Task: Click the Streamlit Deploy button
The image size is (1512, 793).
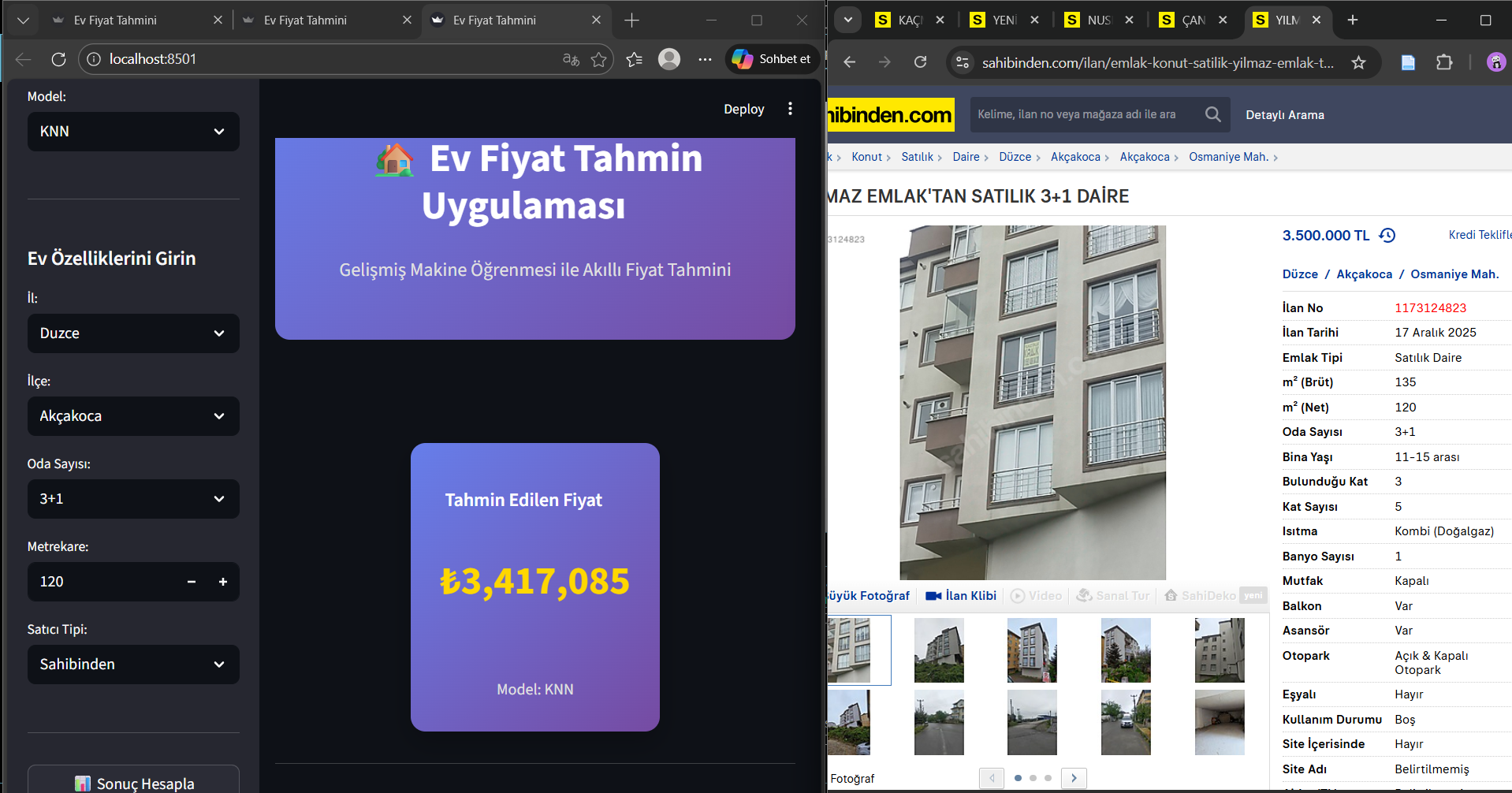Action: [744, 109]
